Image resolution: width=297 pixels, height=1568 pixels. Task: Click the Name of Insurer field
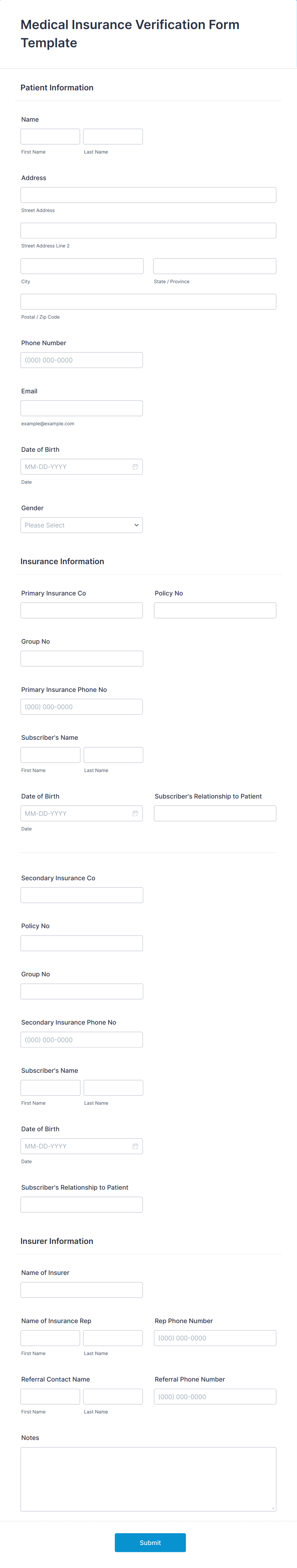(x=81, y=1289)
